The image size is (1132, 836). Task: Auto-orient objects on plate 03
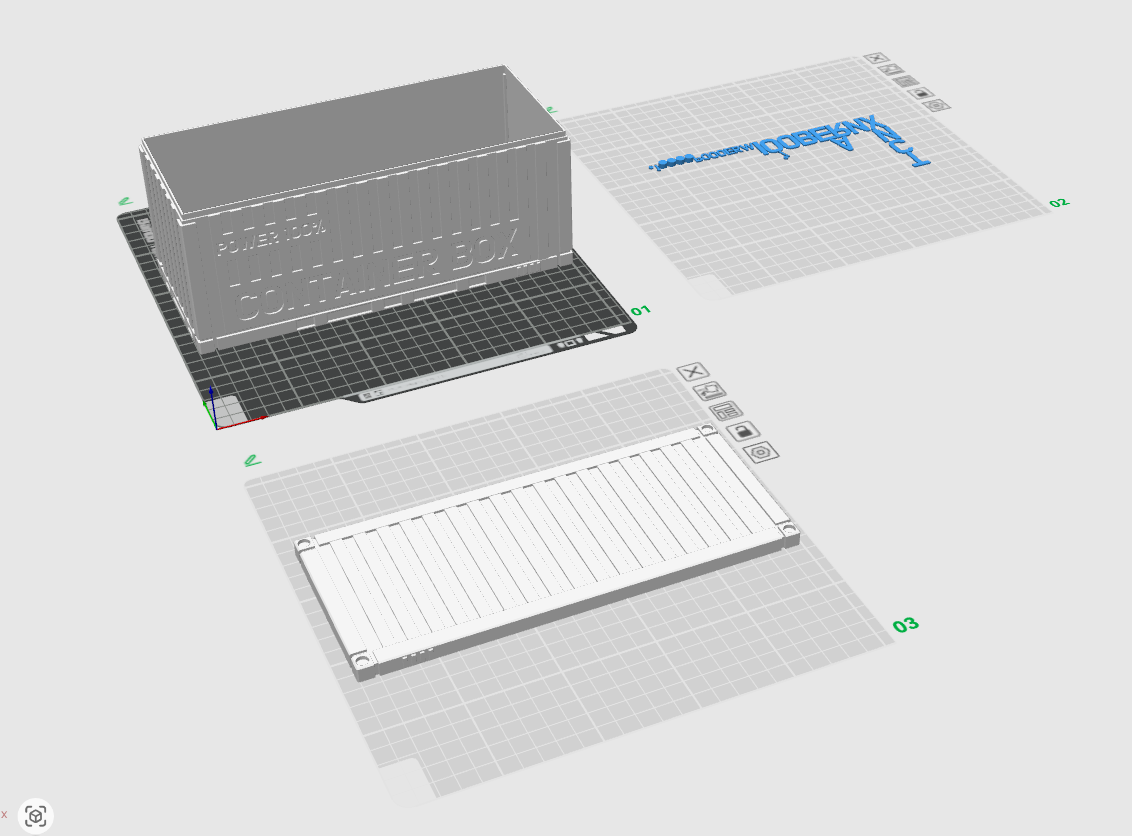(x=710, y=391)
